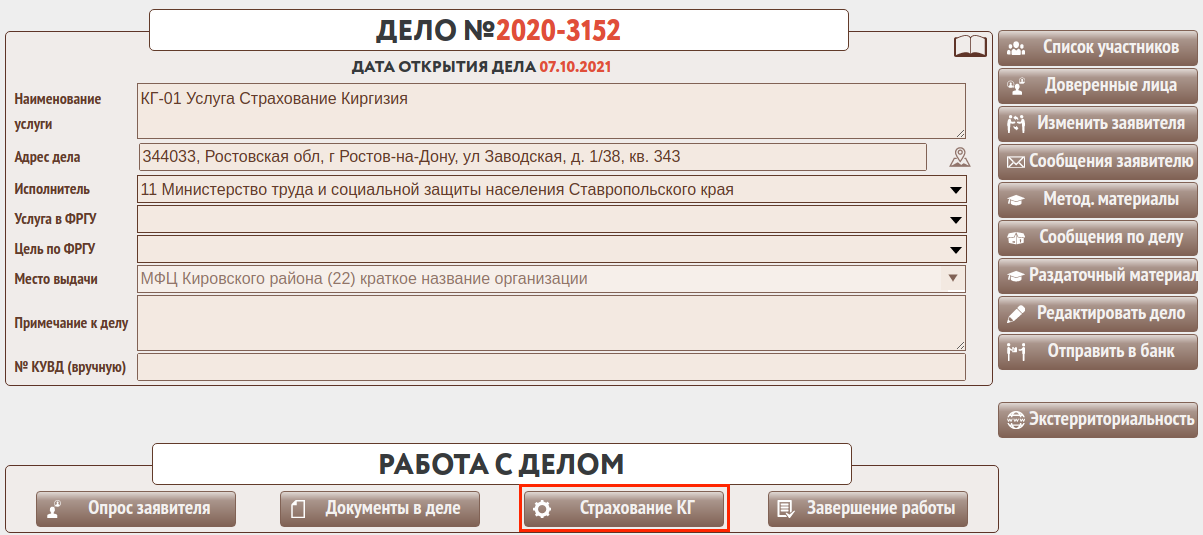The image size is (1203, 535).
Task: Expand the Исполнитель dropdown
Action: (551, 189)
